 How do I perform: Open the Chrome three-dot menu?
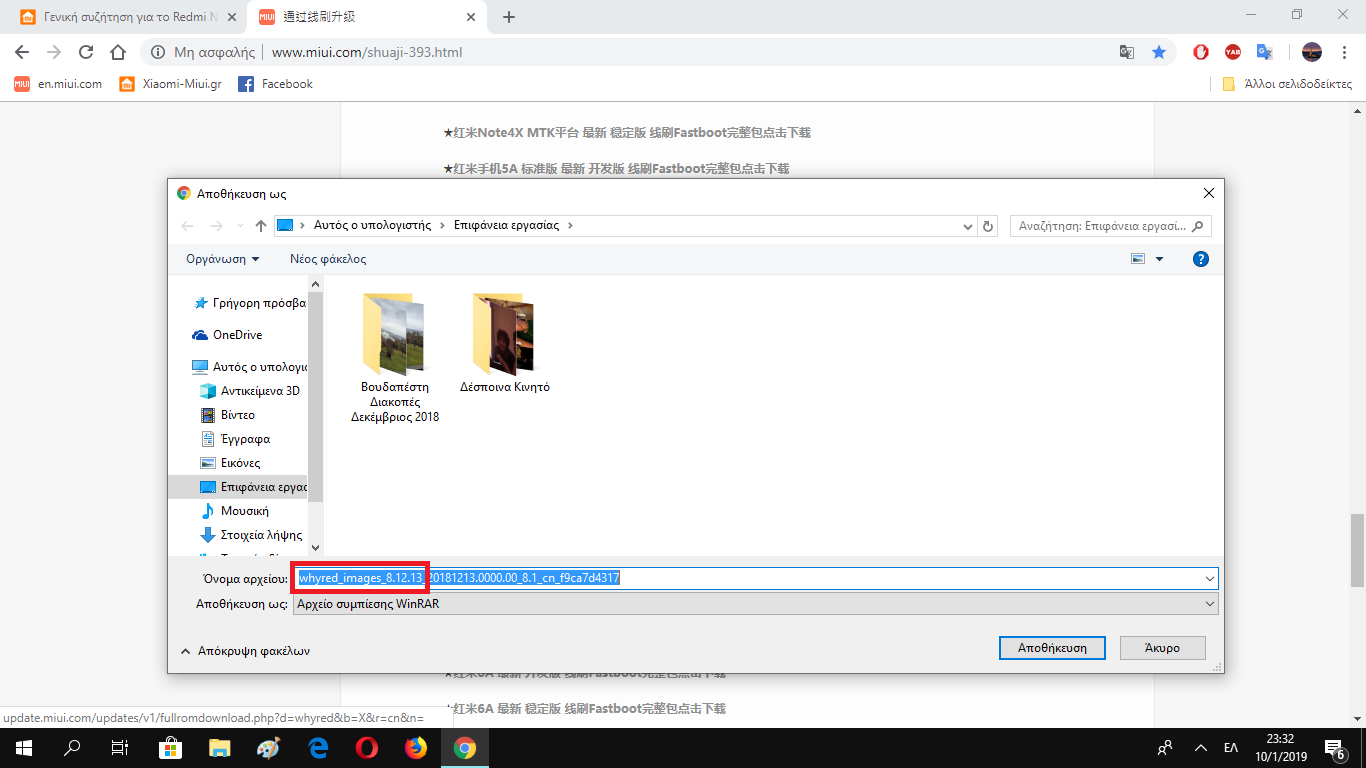tap(1344, 52)
